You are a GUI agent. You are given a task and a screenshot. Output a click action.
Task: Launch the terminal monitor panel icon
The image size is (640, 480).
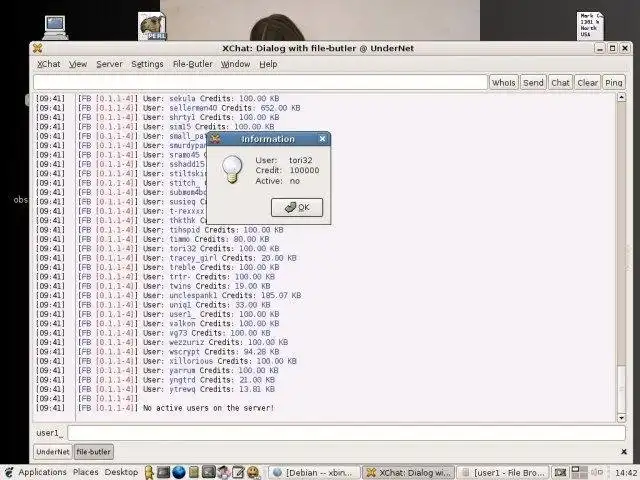click(x=163, y=472)
